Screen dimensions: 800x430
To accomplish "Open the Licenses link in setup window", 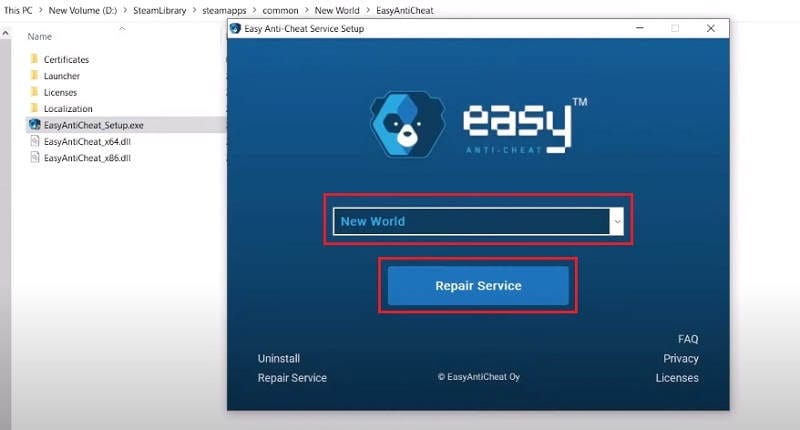I will (677, 378).
